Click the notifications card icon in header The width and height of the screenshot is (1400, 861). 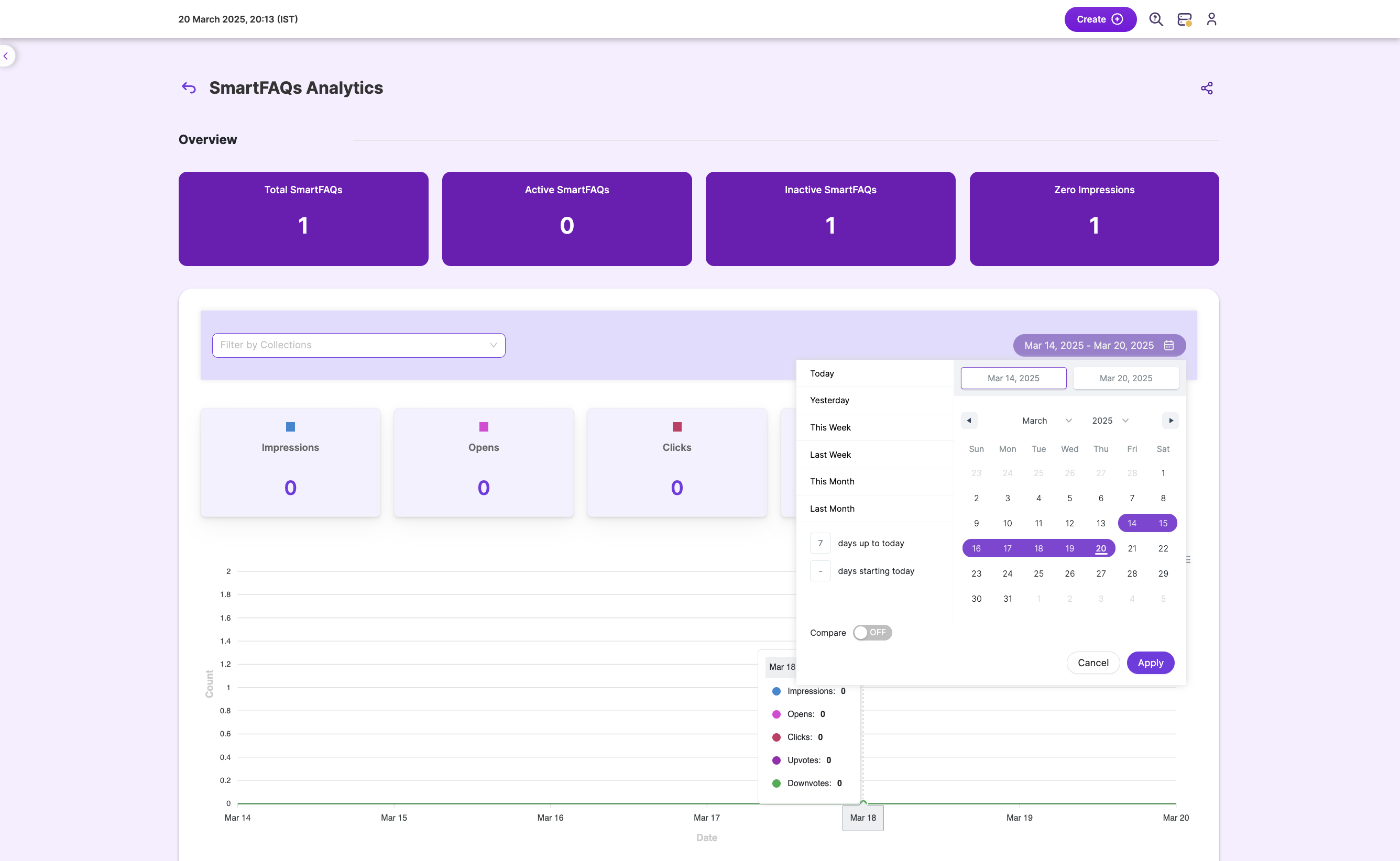pyautogui.click(x=1184, y=19)
